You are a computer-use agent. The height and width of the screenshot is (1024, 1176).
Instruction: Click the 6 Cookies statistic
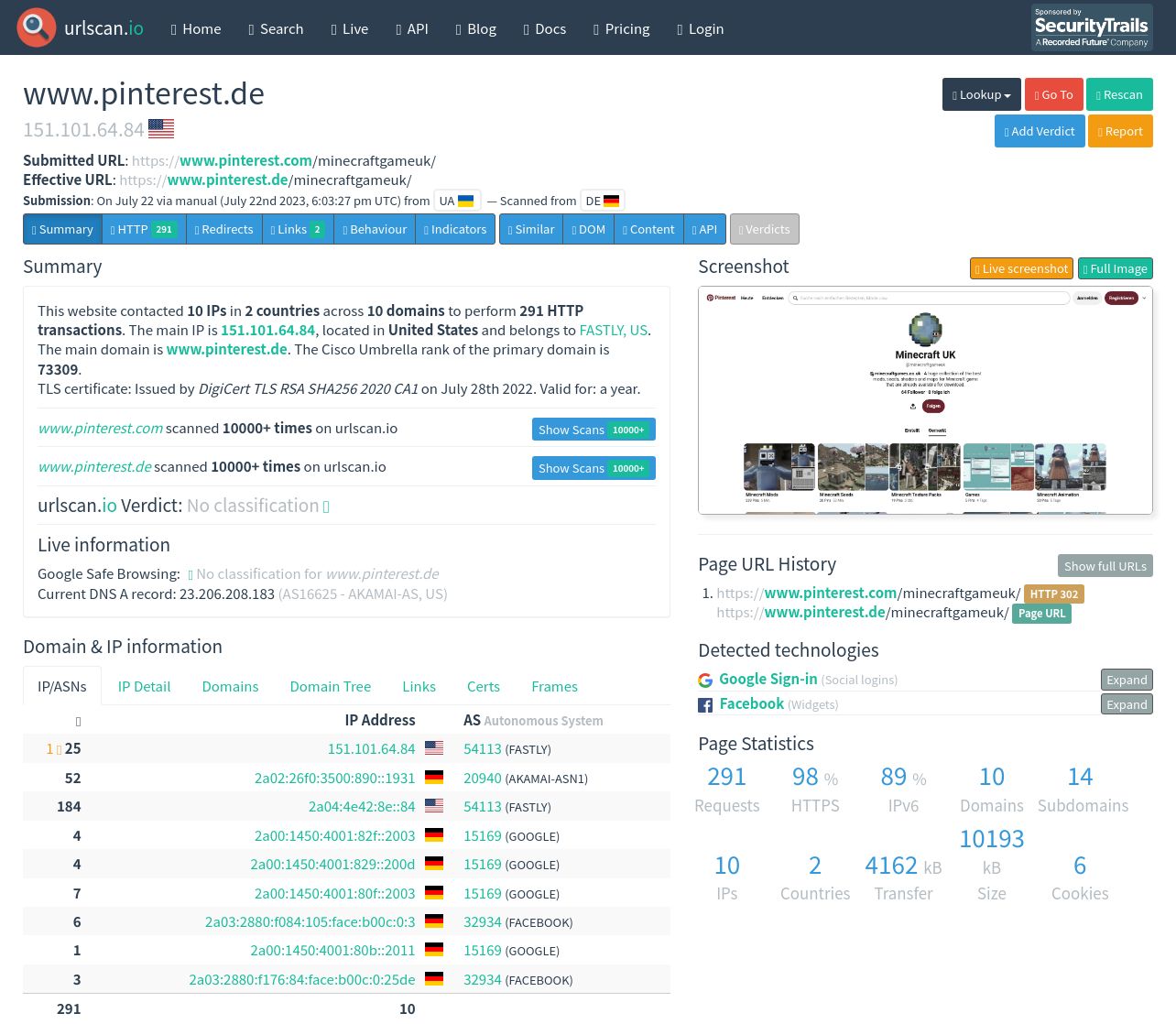coord(1080,878)
